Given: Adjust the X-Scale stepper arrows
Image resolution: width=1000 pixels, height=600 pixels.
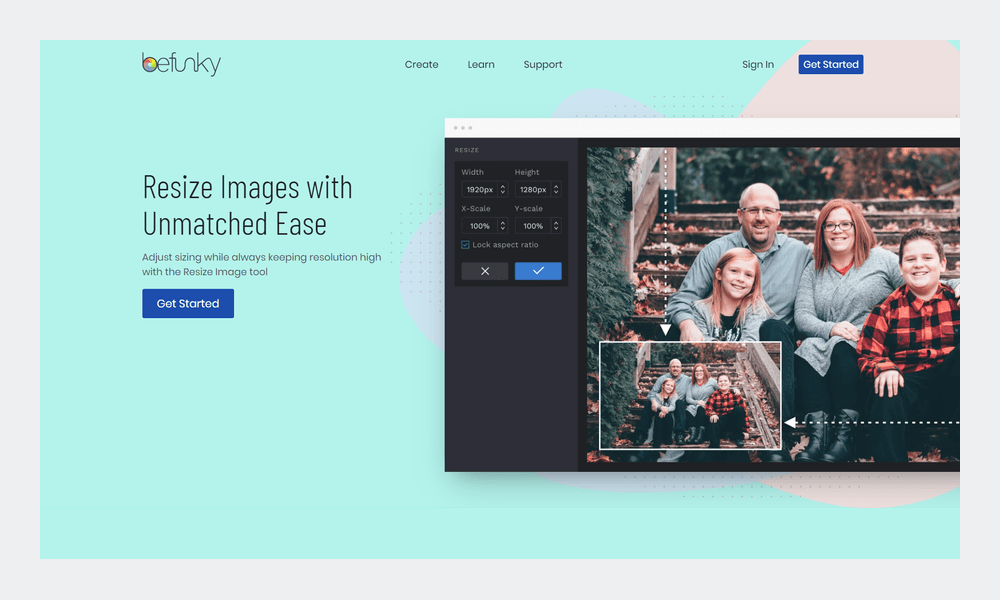Looking at the screenshot, I should click(503, 226).
